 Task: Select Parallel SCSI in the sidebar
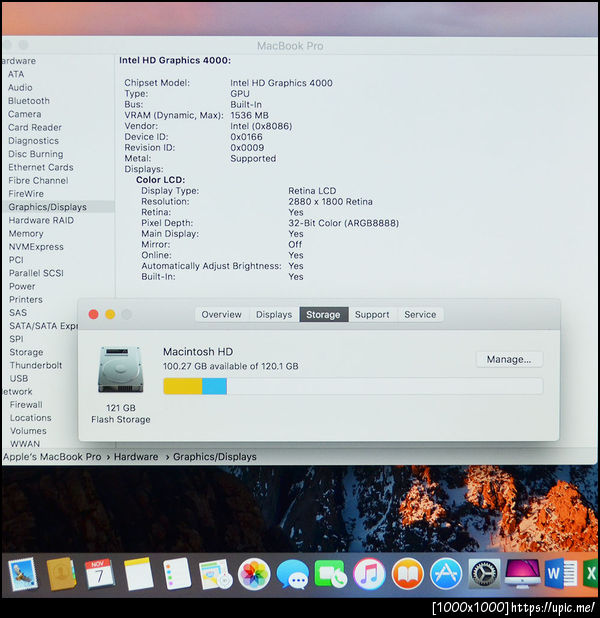[36, 273]
